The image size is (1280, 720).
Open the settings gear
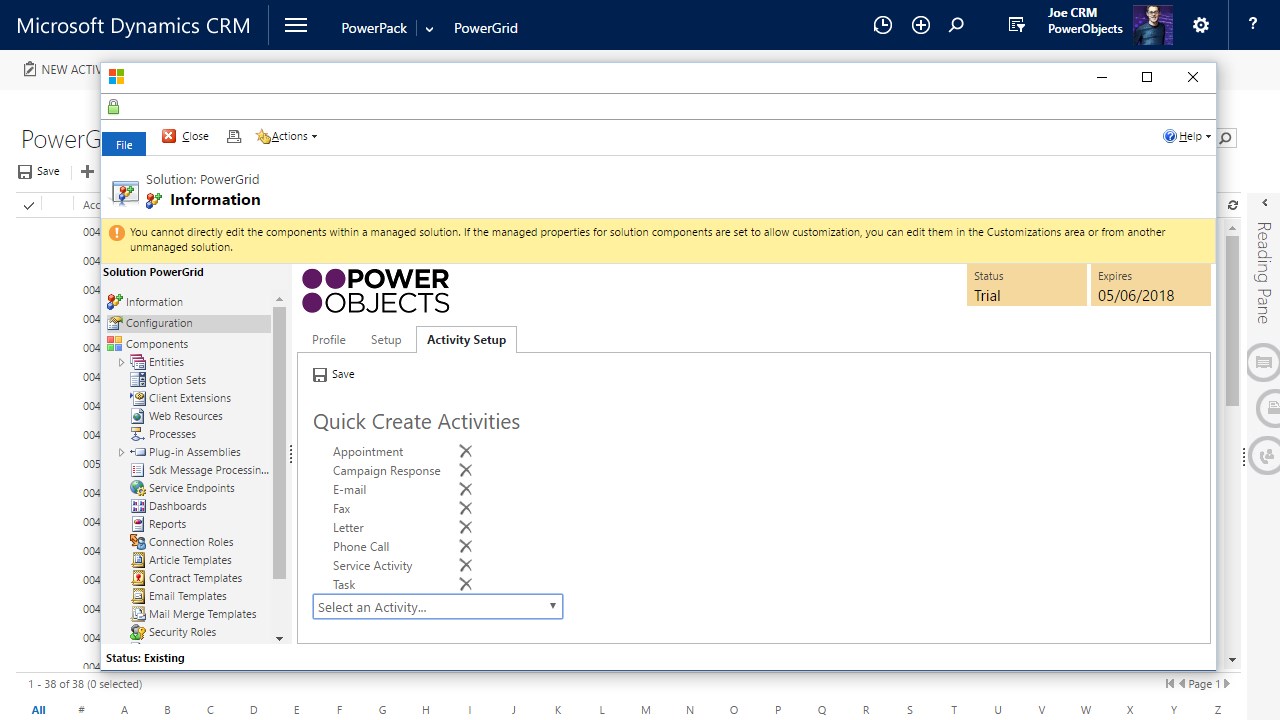1201,26
